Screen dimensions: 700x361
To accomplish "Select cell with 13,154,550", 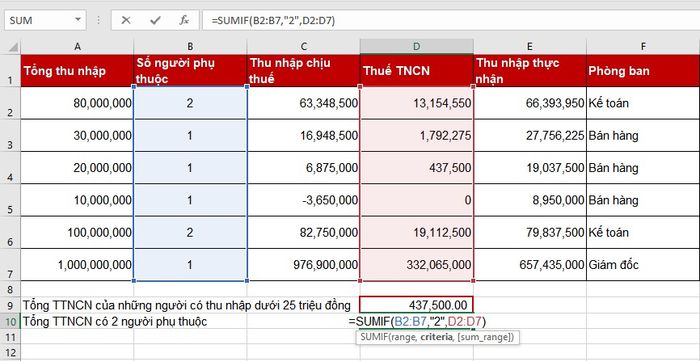I will (x=417, y=103).
